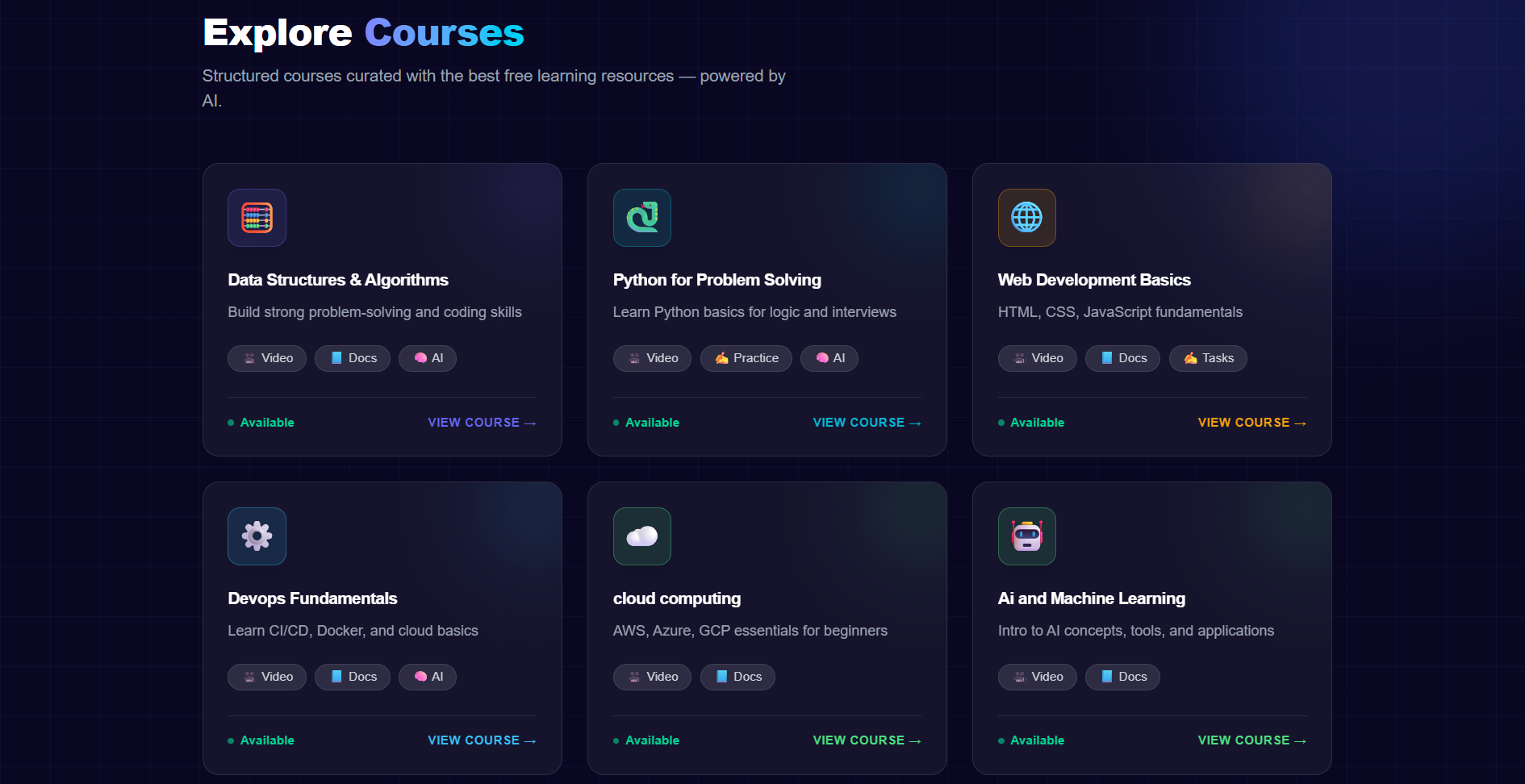View the Python for Problem Solving course
Image resolution: width=1525 pixels, height=784 pixels.
[866, 422]
